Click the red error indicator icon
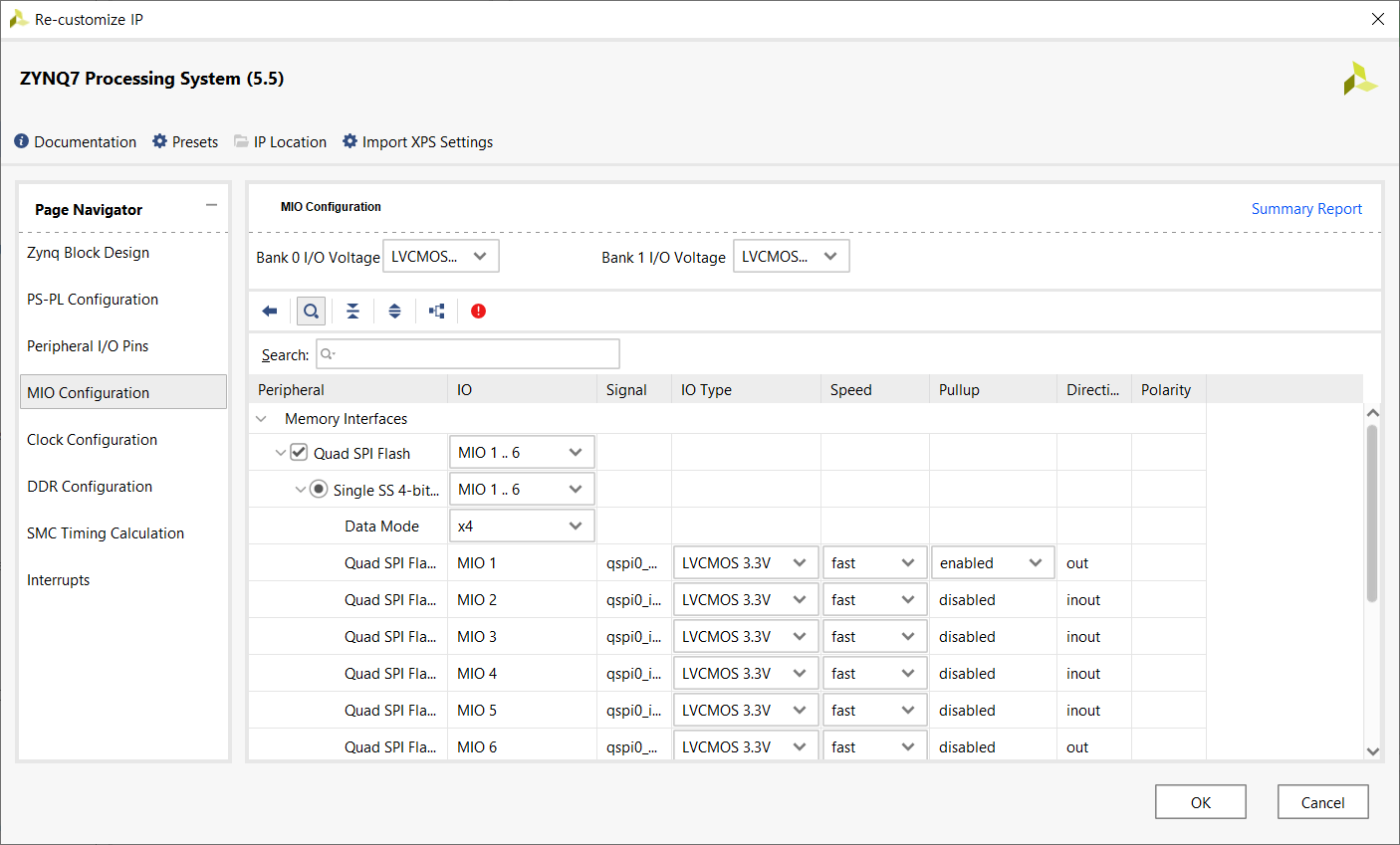Image resolution: width=1400 pixels, height=845 pixels. pyautogui.click(x=478, y=312)
